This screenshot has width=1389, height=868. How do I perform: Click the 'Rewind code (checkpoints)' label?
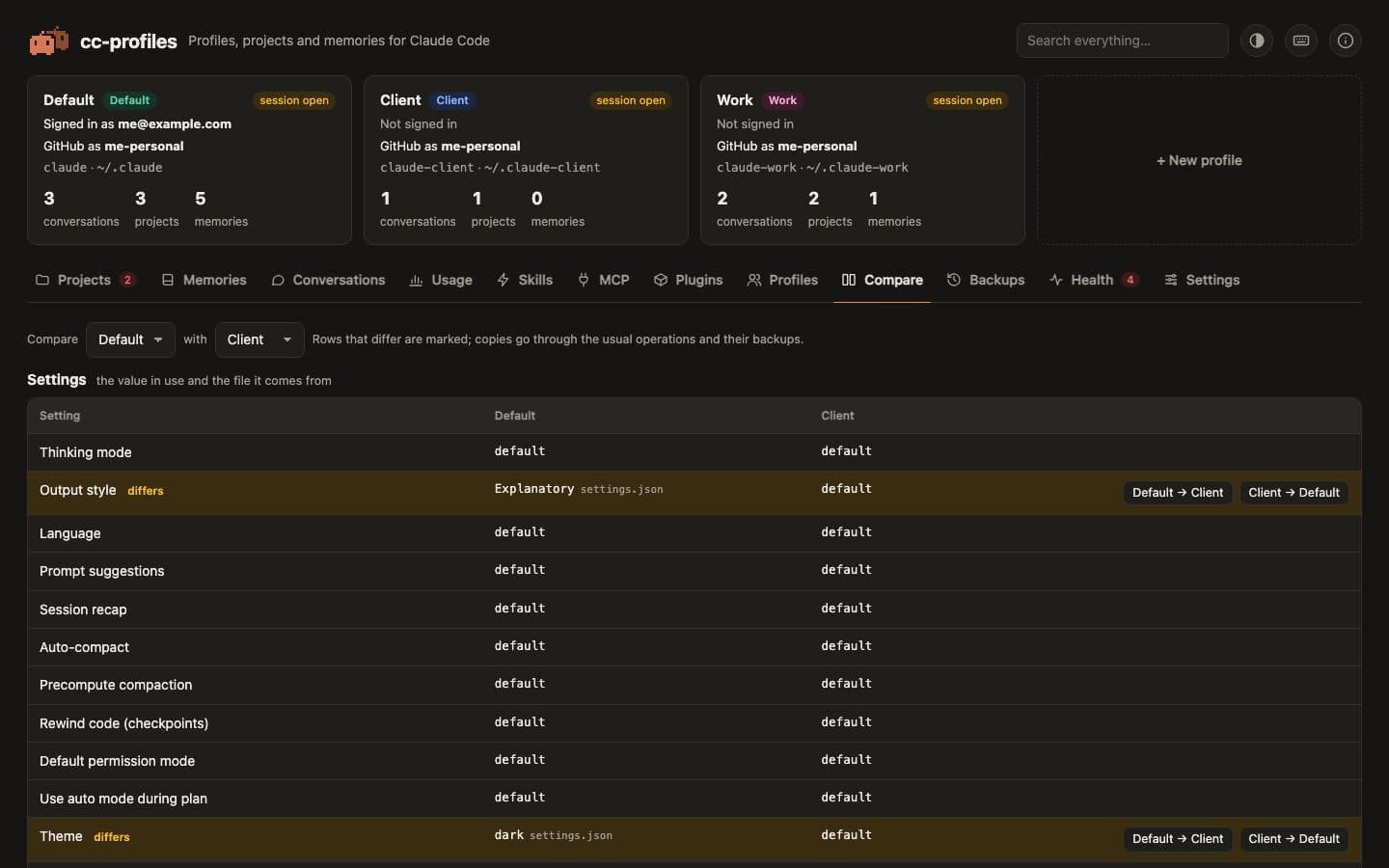(x=123, y=723)
